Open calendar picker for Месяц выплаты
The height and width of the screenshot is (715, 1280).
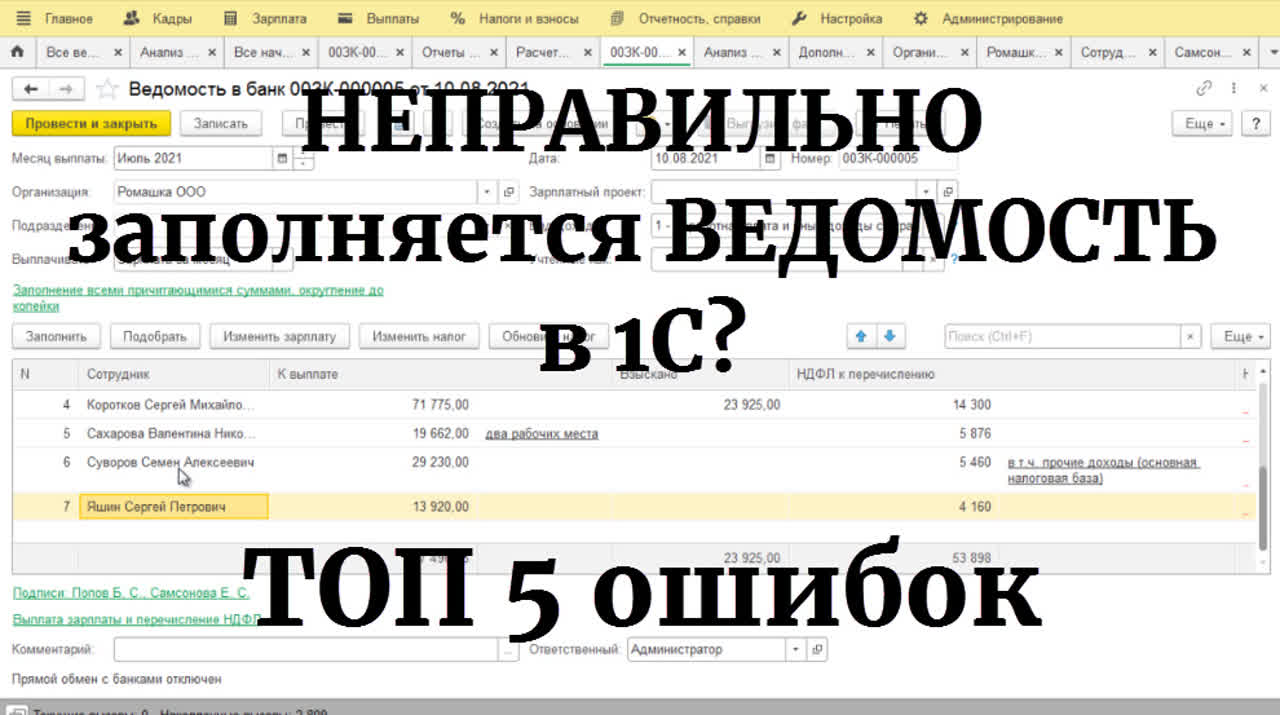click(282, 158)
